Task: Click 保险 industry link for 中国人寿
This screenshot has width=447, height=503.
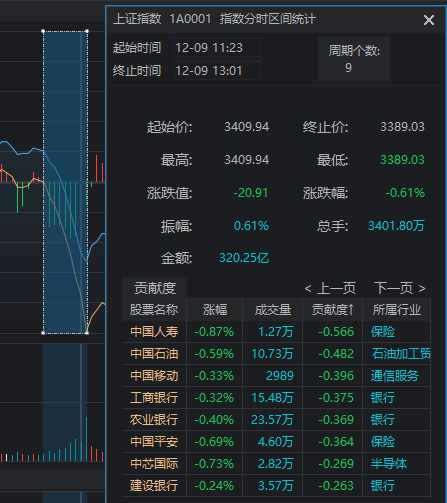Action: [383, 332]
